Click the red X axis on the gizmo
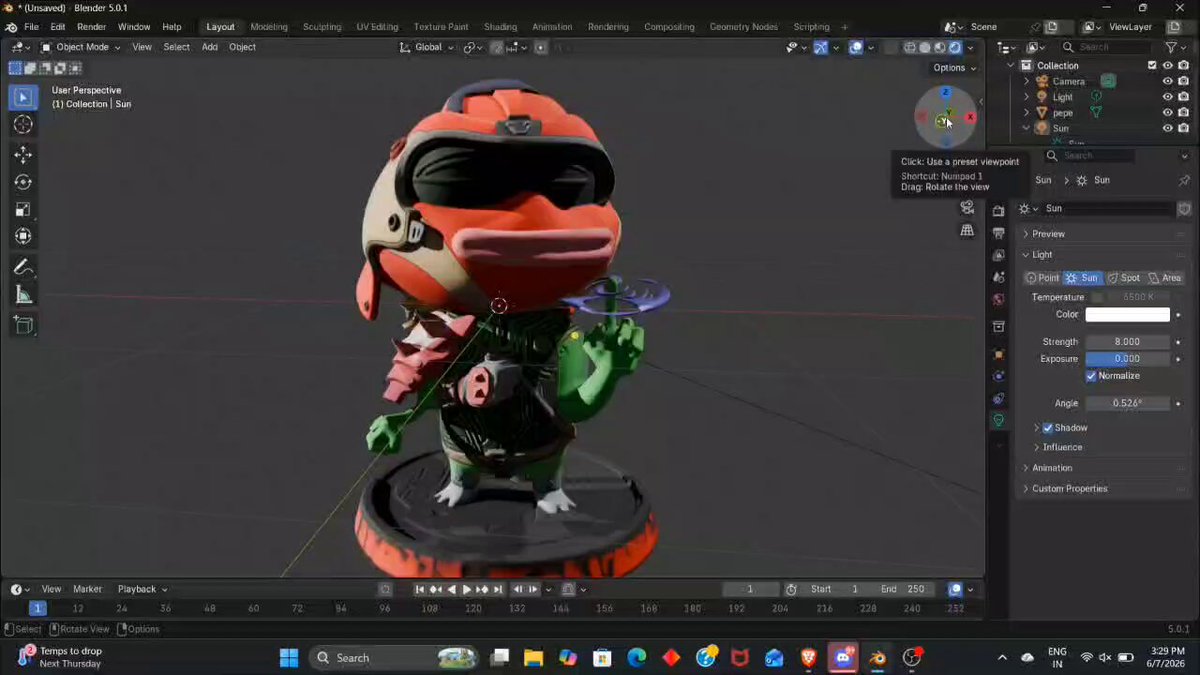This screenshot has width=1200, height=675. point(970,117)
